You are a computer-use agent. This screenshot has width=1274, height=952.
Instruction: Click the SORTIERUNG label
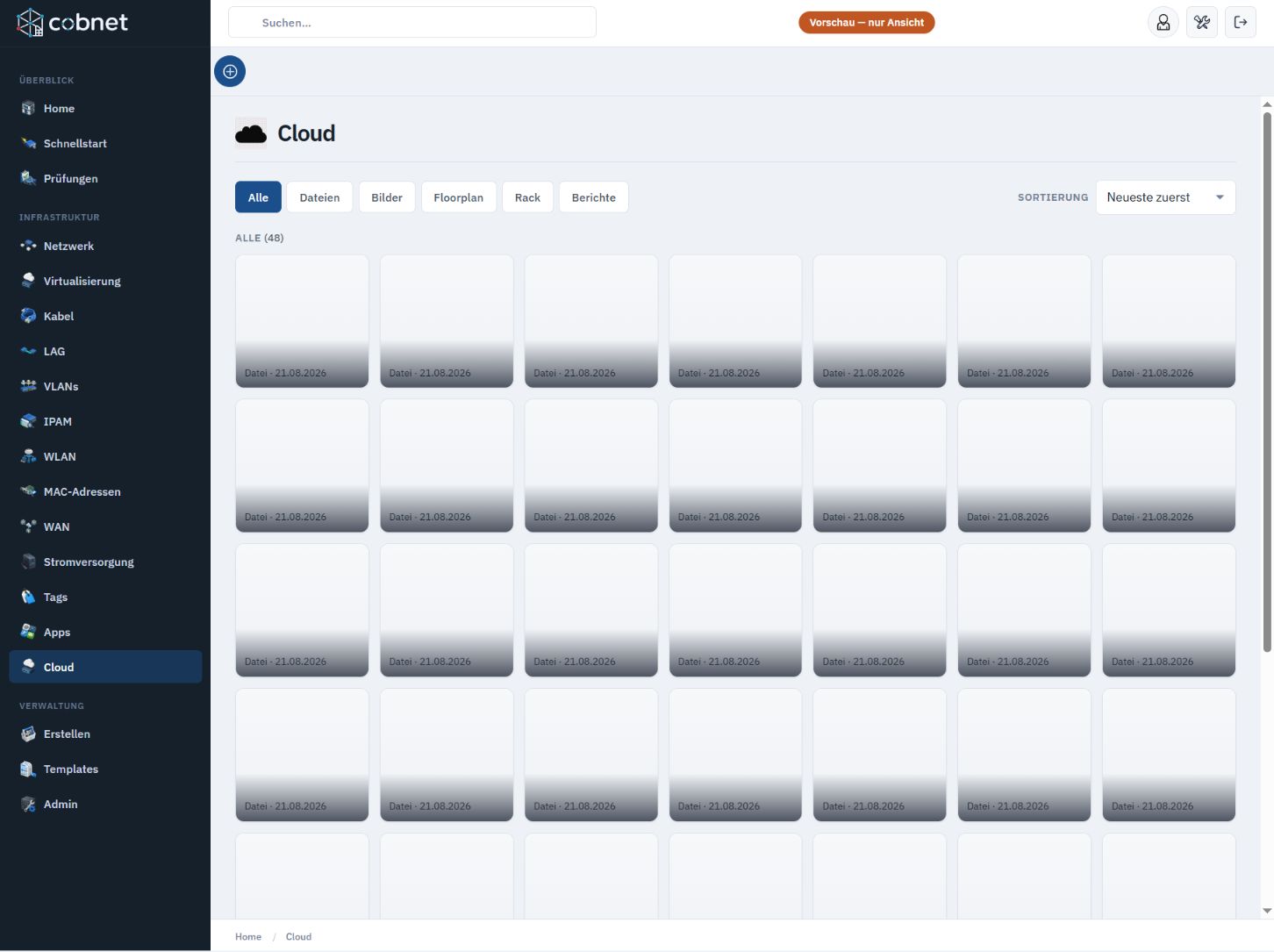point(1053,197)
